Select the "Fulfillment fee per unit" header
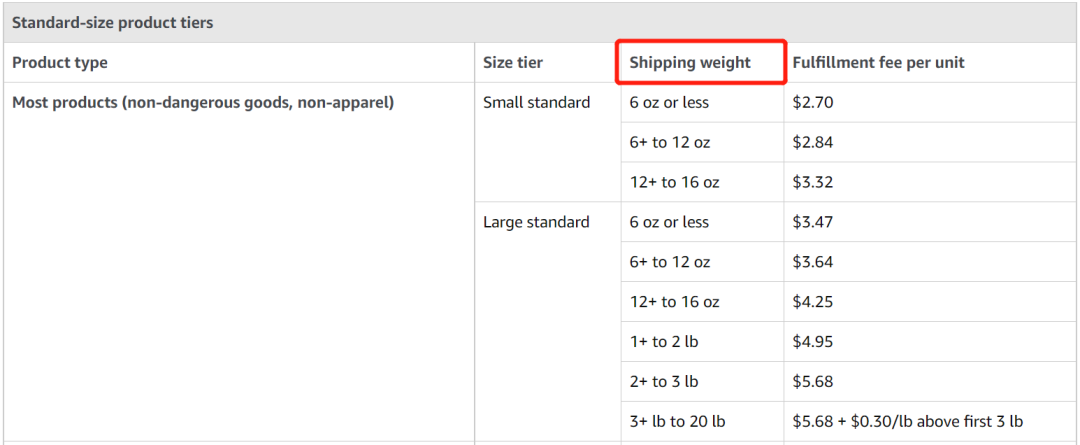This screenshot has height=445, width=1080. (878, 62)
